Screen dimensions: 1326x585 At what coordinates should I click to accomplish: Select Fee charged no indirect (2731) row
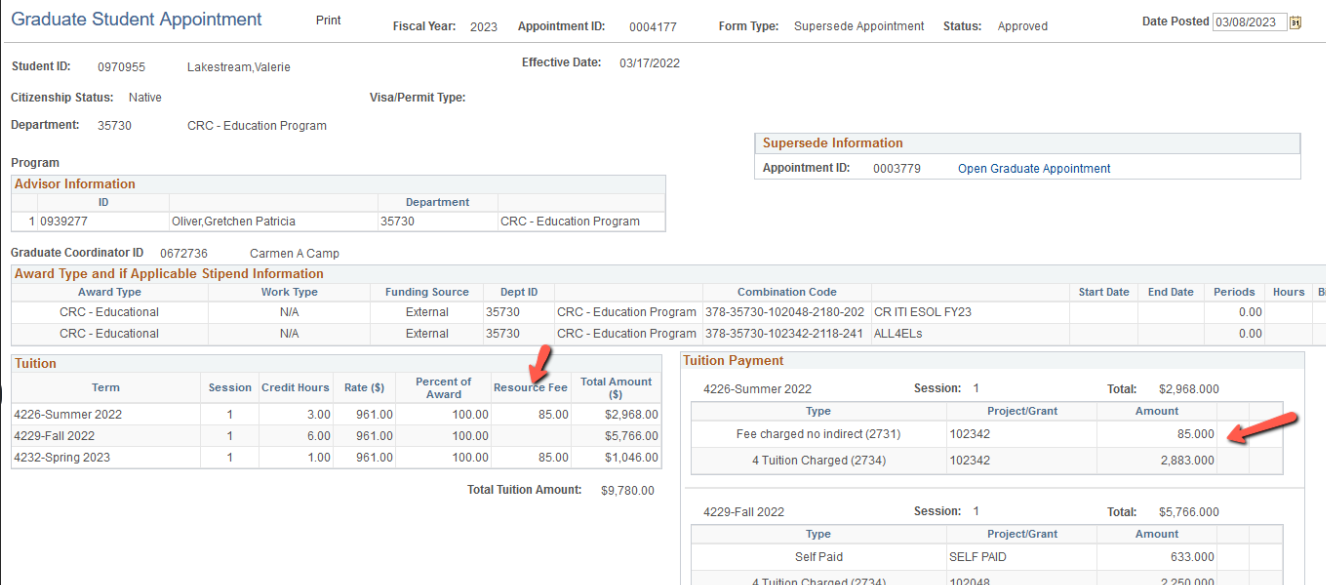point(818,434)
